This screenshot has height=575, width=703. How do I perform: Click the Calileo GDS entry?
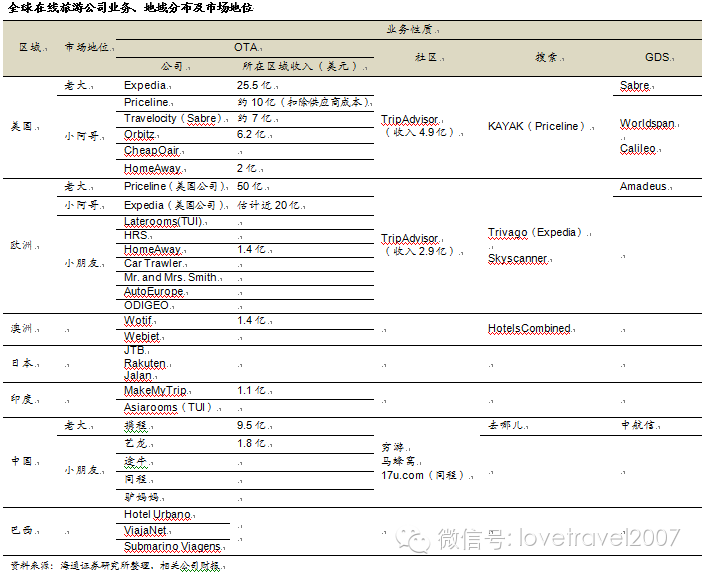pos(638,148)
